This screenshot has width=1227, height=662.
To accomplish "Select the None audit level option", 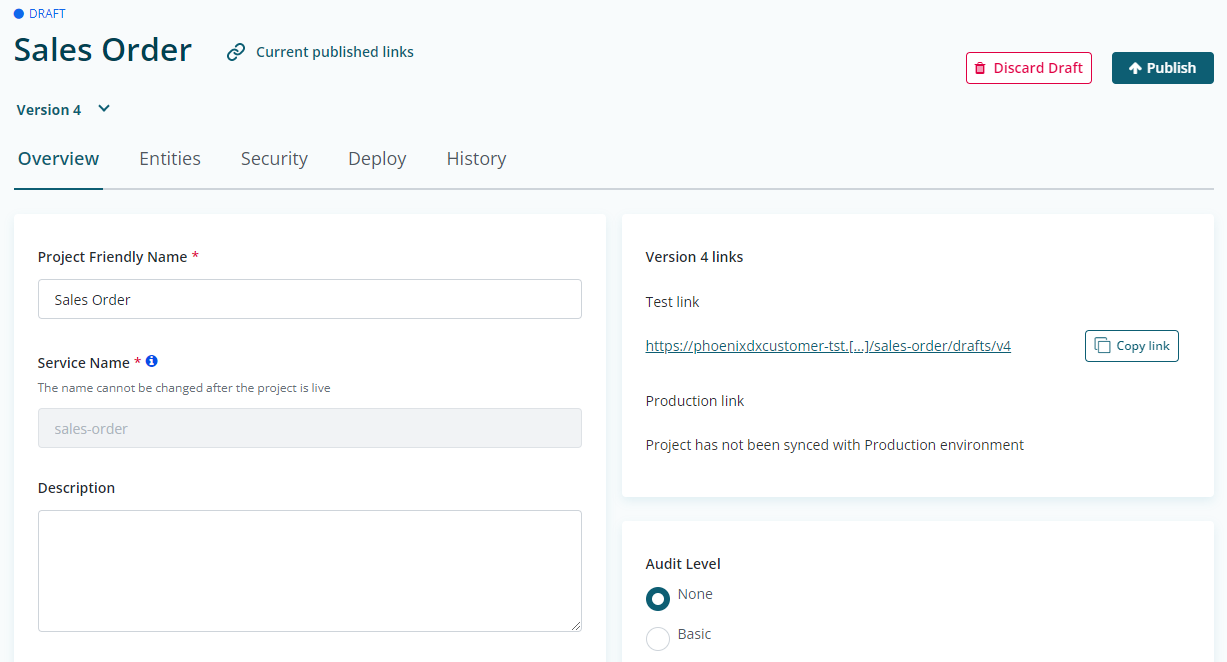I will [x=658, y=598].
